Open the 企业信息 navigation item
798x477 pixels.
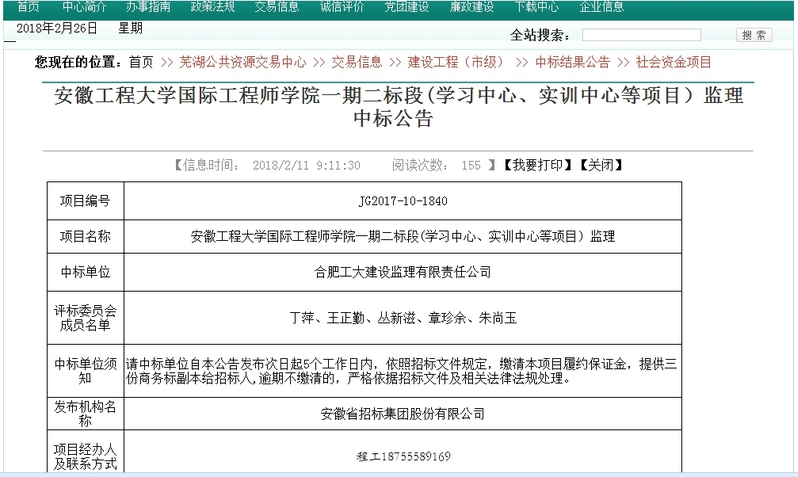pyautogui.click(x=603, y=6)
